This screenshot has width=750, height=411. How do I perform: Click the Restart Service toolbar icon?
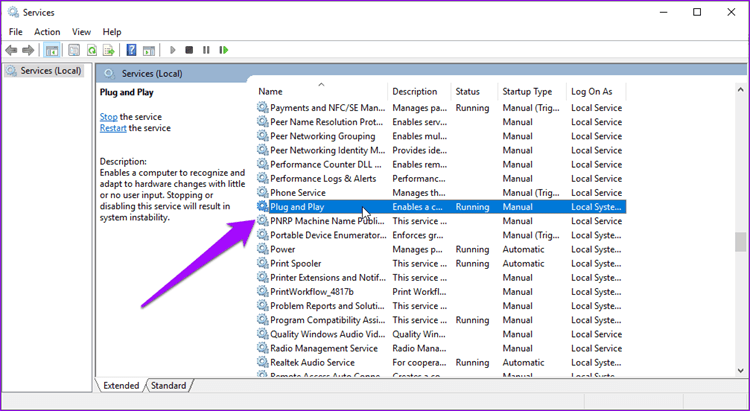pos(223,50)
